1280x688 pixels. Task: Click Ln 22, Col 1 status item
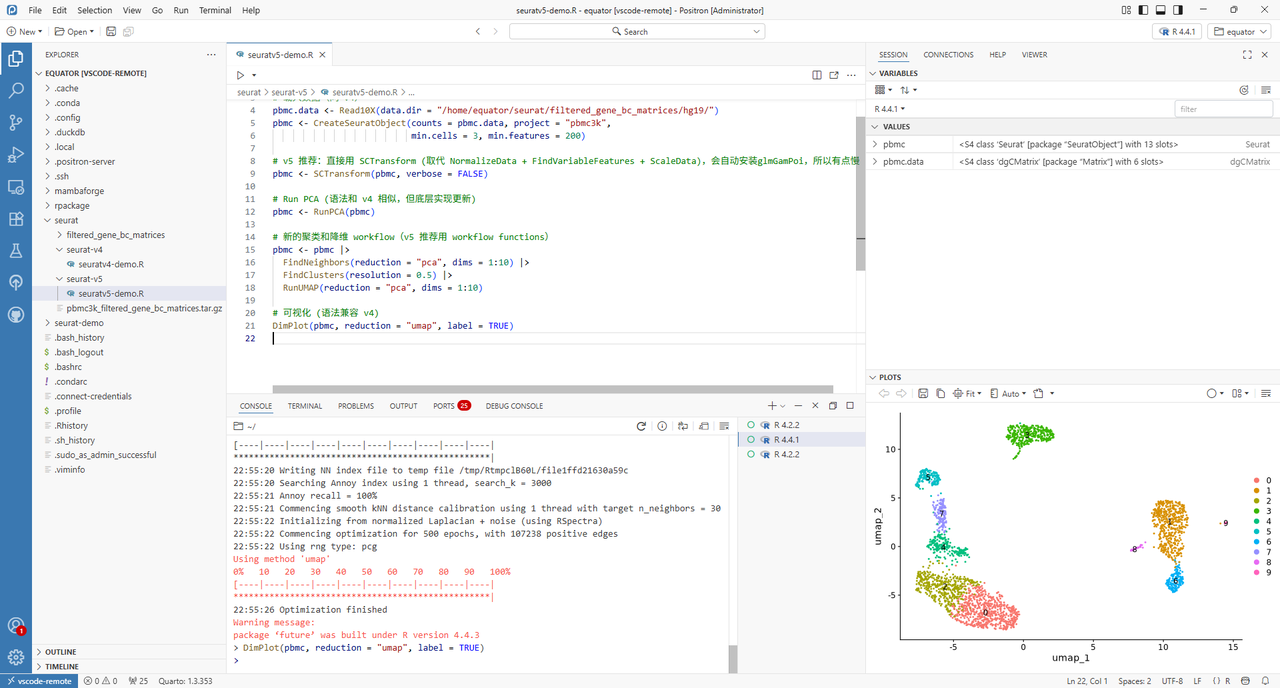point(1086,681)
